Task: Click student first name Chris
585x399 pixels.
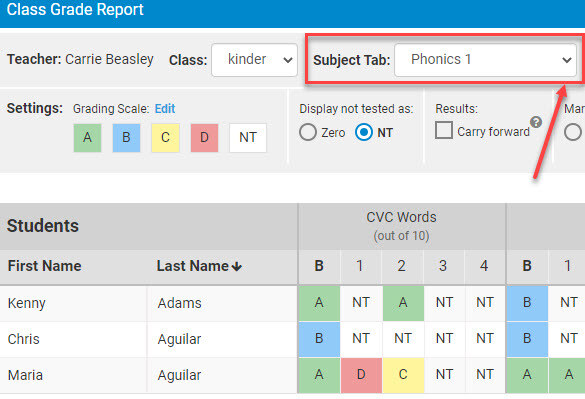Action: click(24, 339)
